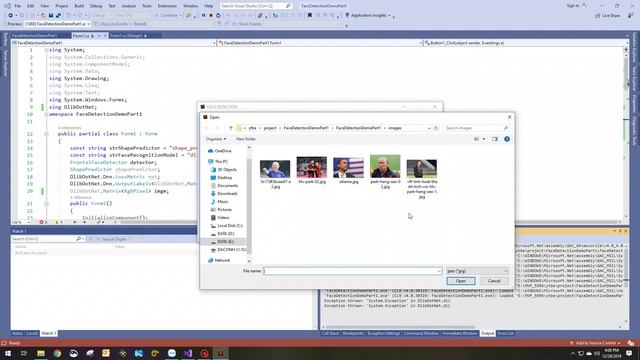The width and height of the screenshot is (640, 360).
Task: Click the Help icon in Open dialog
Action: pos(507,139)
